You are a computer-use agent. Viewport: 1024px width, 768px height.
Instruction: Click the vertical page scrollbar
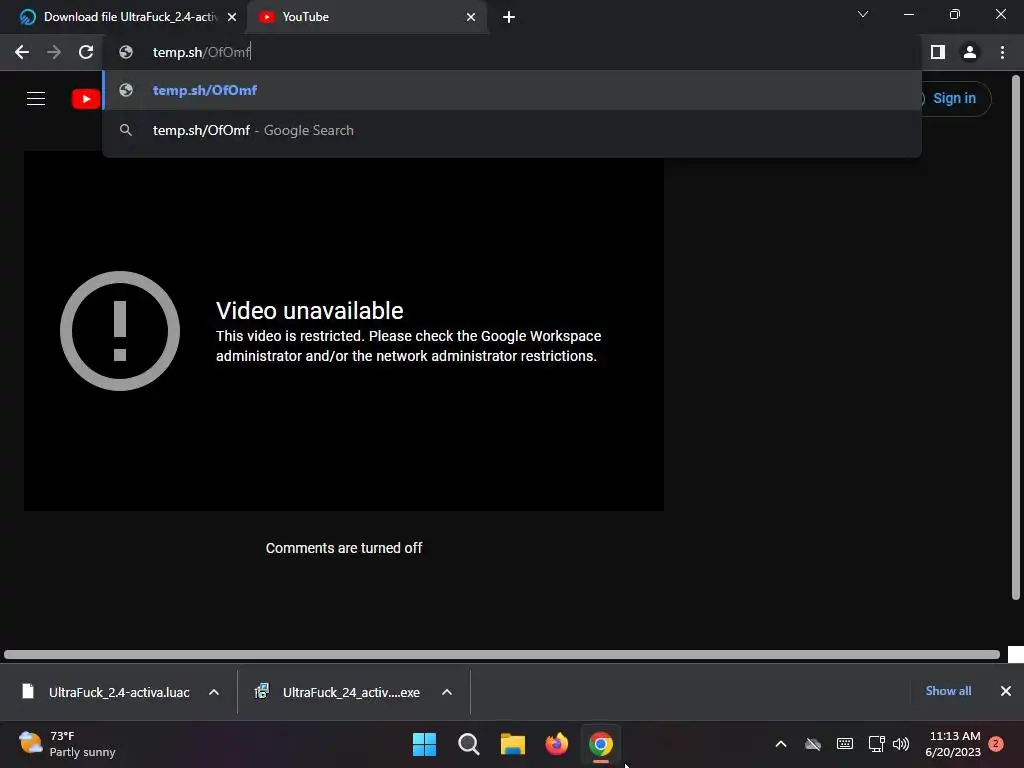coord(1016,337)
